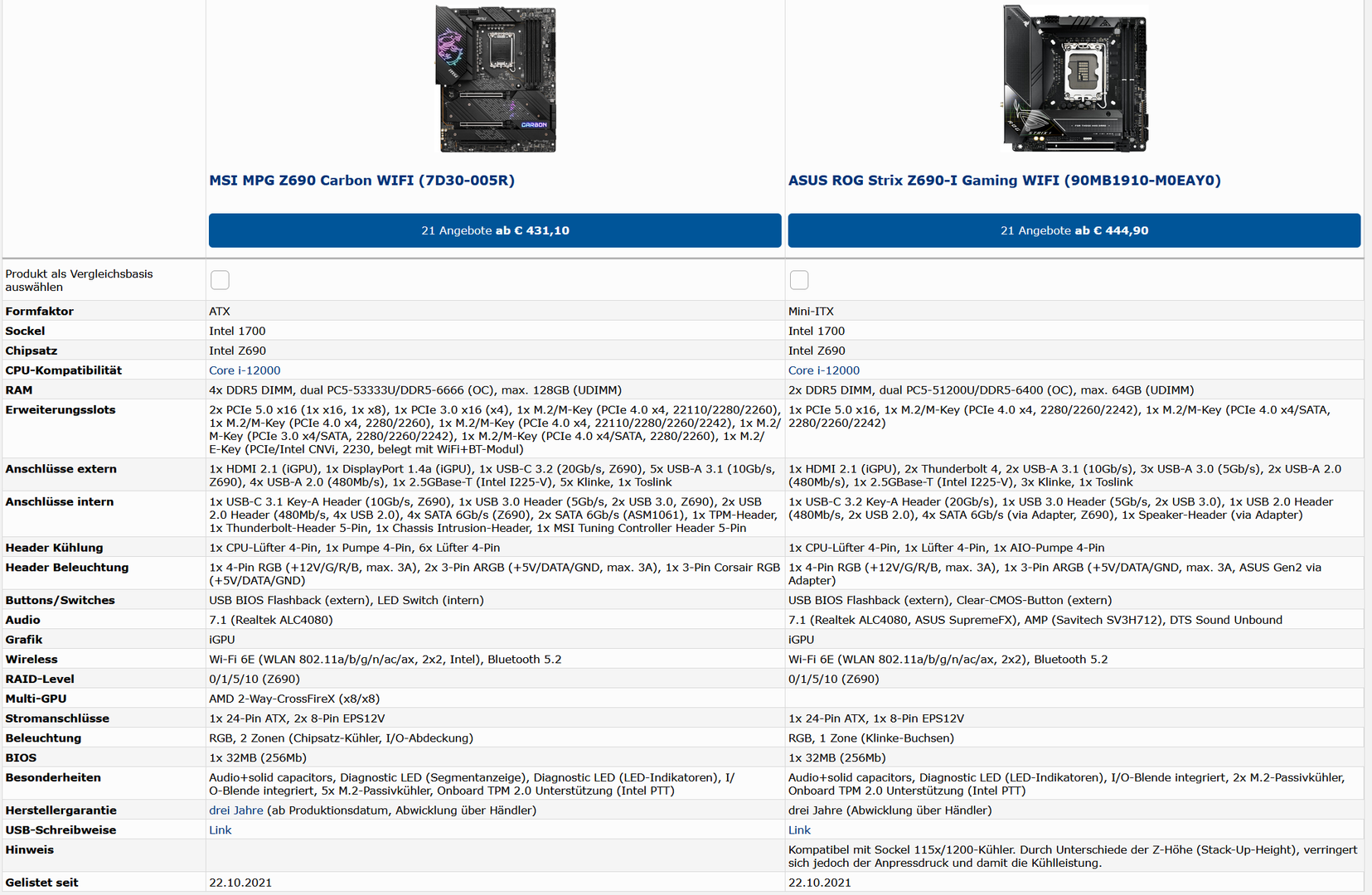Select the 'RAID-Level' row label
This screenshot has height=895, width=1372.
point(40,680)
